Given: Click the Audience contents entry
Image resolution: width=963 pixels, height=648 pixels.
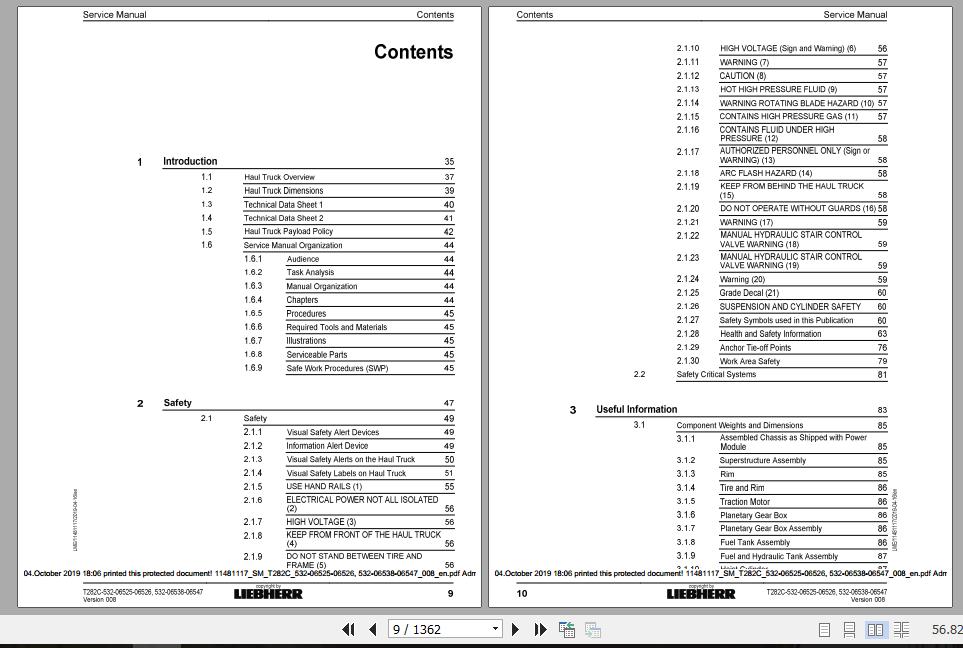Looking at the screenshot, I should [303, 259].
